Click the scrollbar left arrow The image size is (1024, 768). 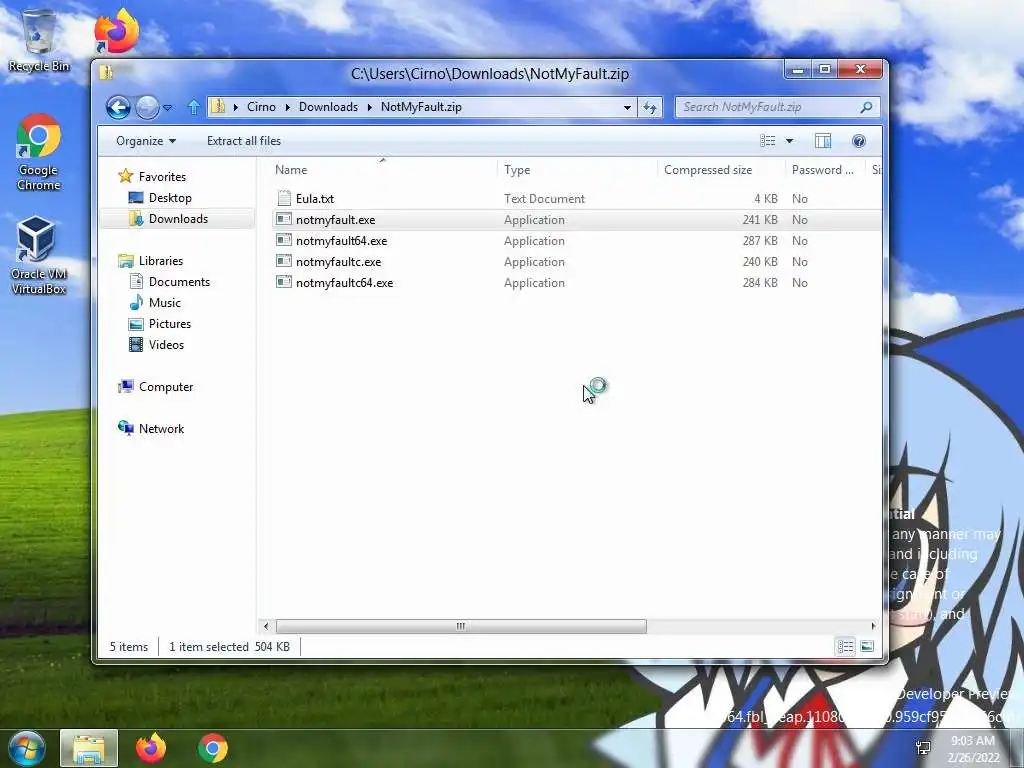click(266, 626)
